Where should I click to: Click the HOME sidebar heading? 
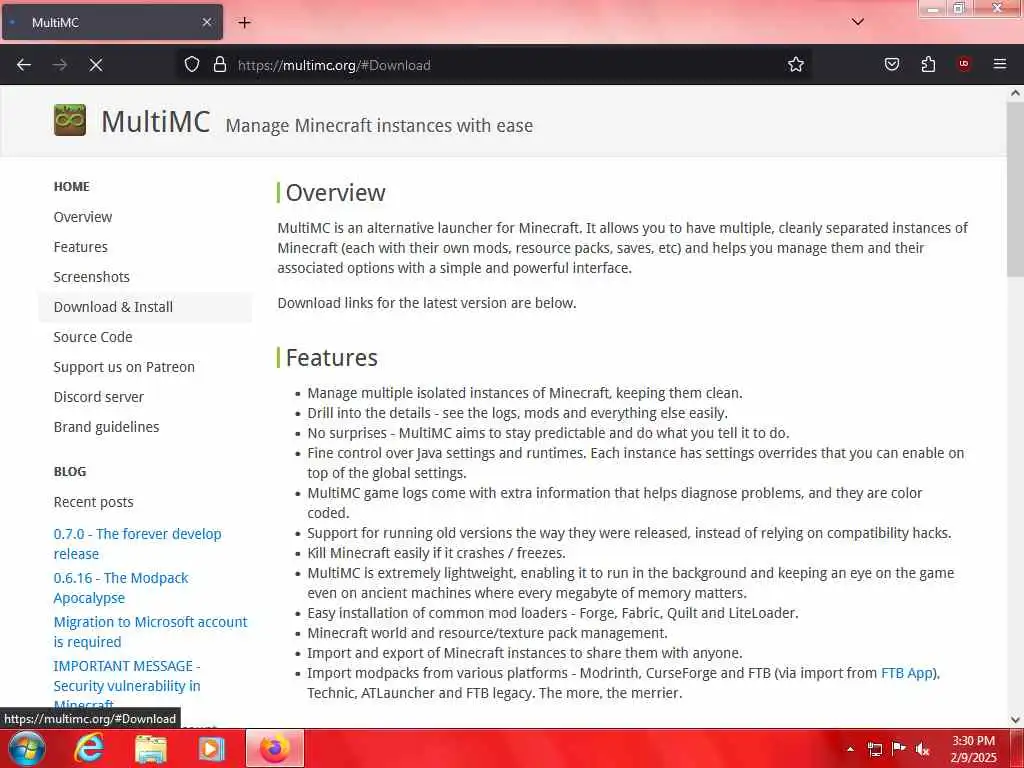pos(72,187)
